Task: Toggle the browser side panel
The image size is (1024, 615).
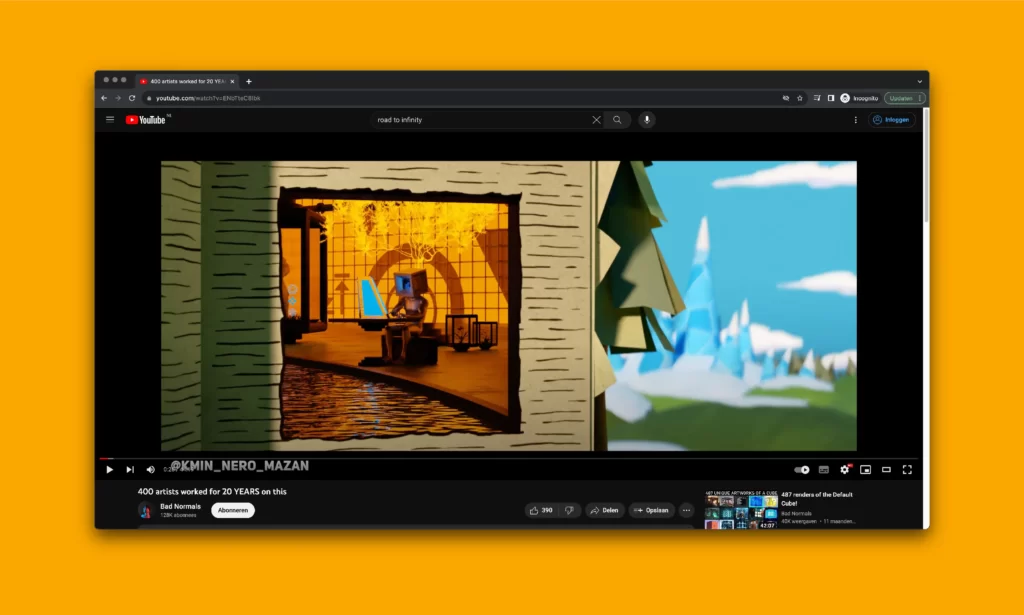Action: 831,99
